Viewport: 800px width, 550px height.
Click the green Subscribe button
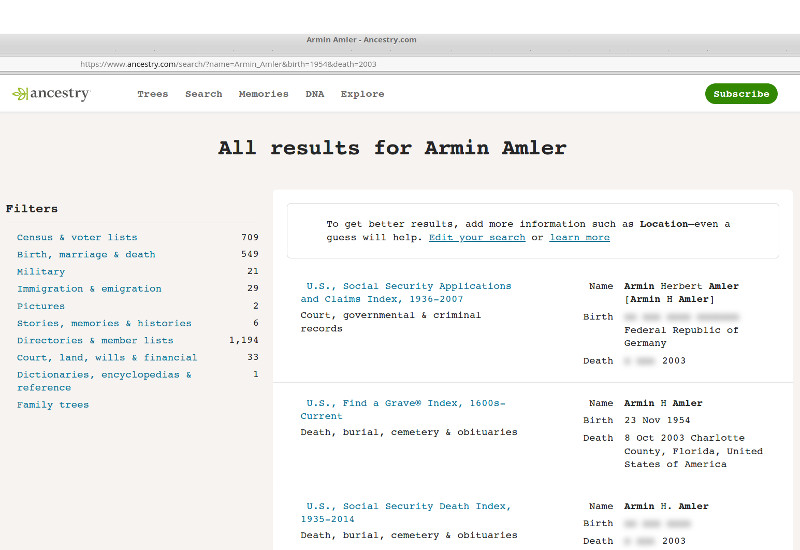(x=741, y=94)
